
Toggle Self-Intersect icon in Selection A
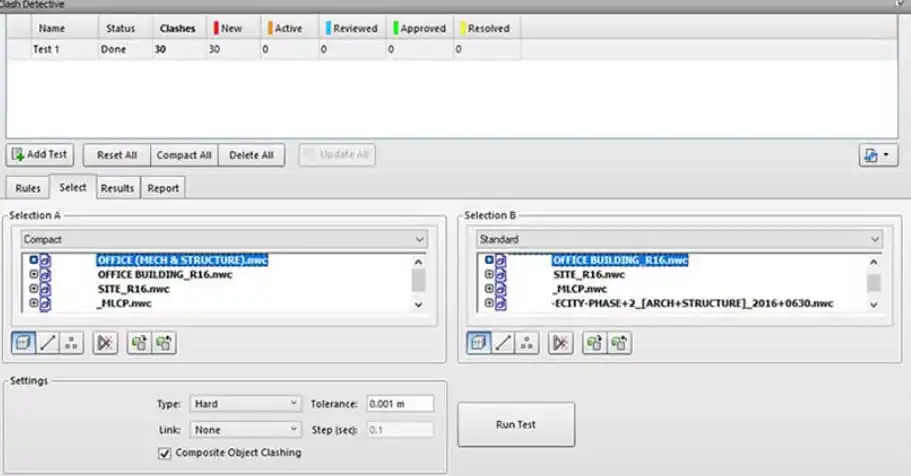pos(105,343)
